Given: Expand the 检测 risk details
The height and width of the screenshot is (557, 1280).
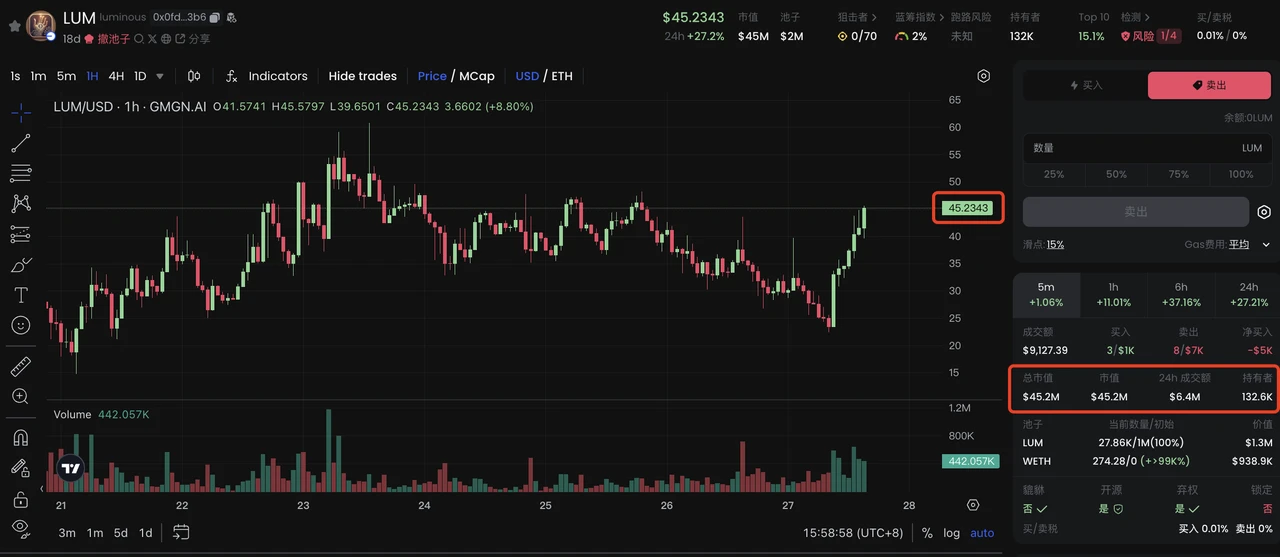Looking at the screenshot, I should click(x=1136, y=17).
